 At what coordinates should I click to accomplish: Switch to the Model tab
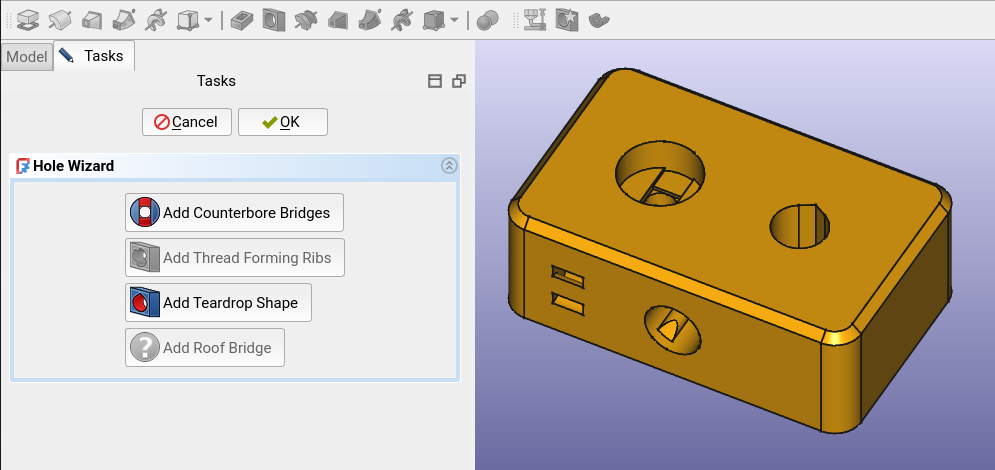point(27,56)
